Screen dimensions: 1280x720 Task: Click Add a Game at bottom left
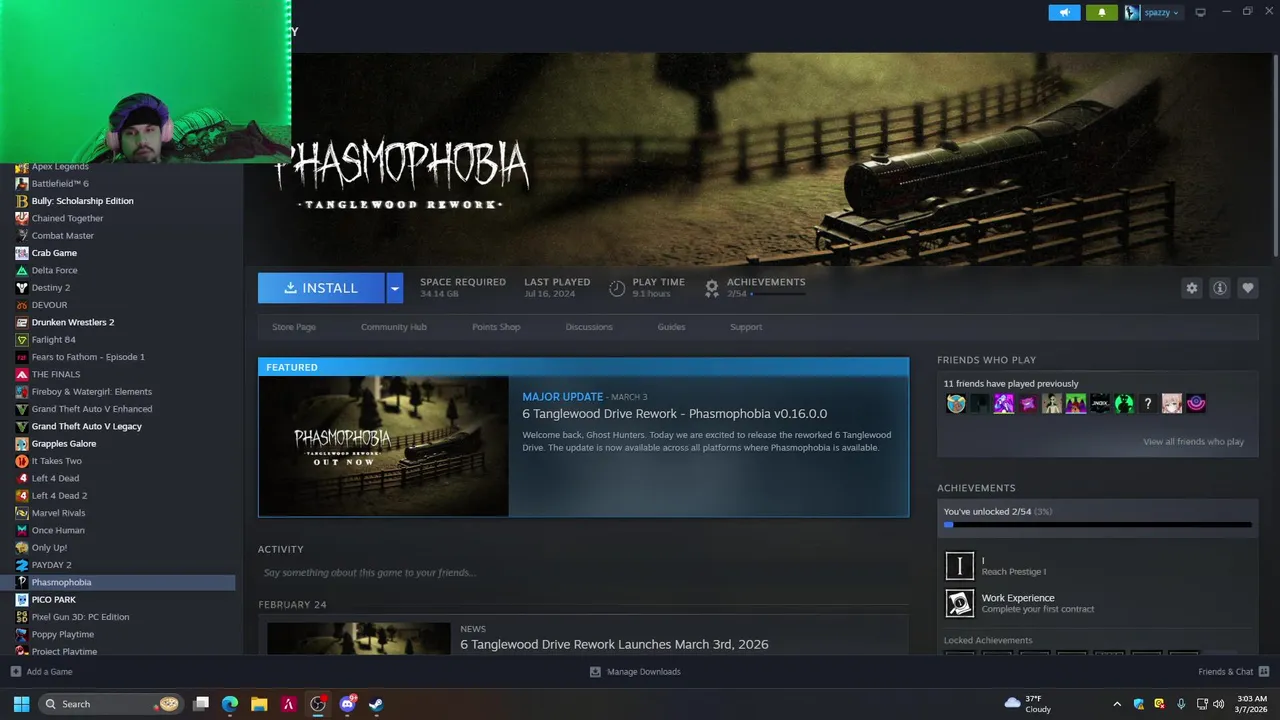coord(41,672)
